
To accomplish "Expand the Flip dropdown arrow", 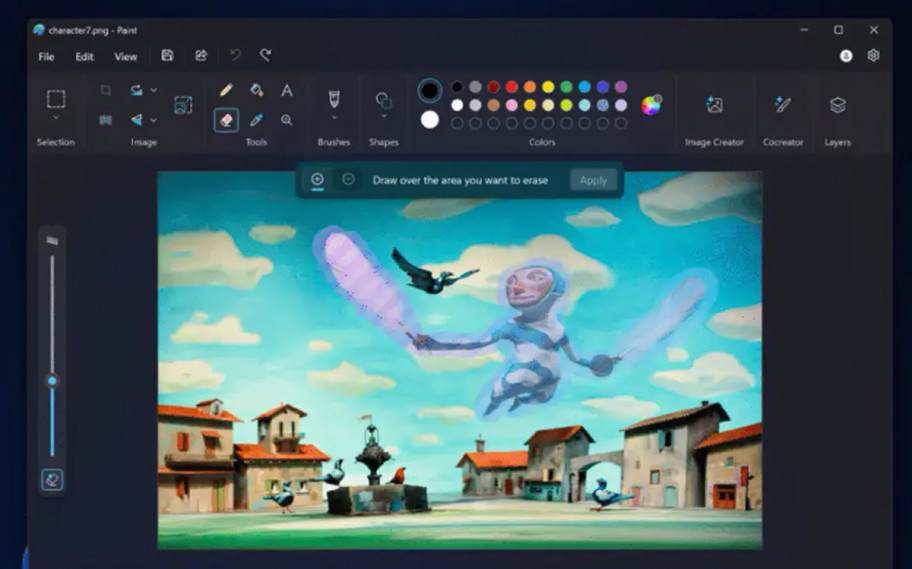I will pyautogui.click(x=154, y=120).
